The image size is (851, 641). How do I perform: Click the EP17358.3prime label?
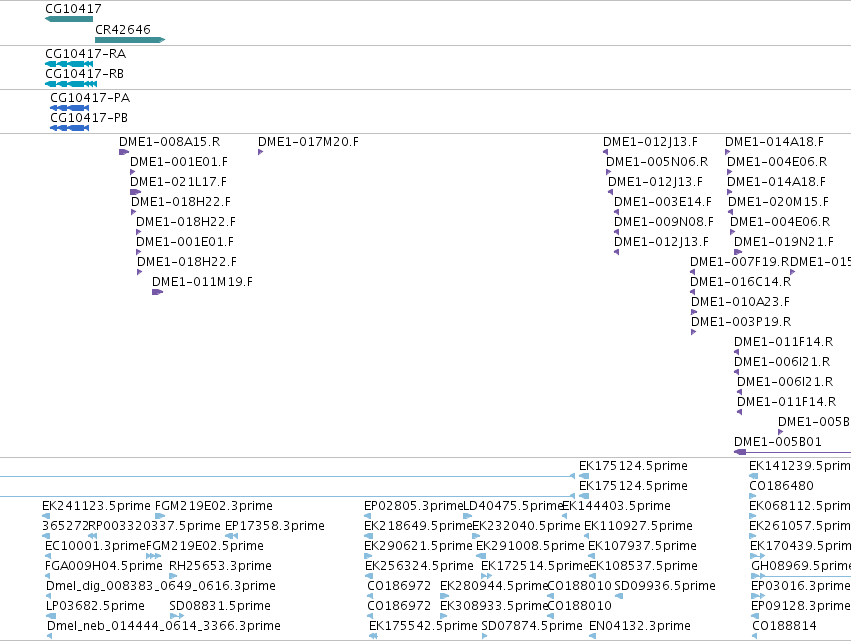[x=275, y=526]
